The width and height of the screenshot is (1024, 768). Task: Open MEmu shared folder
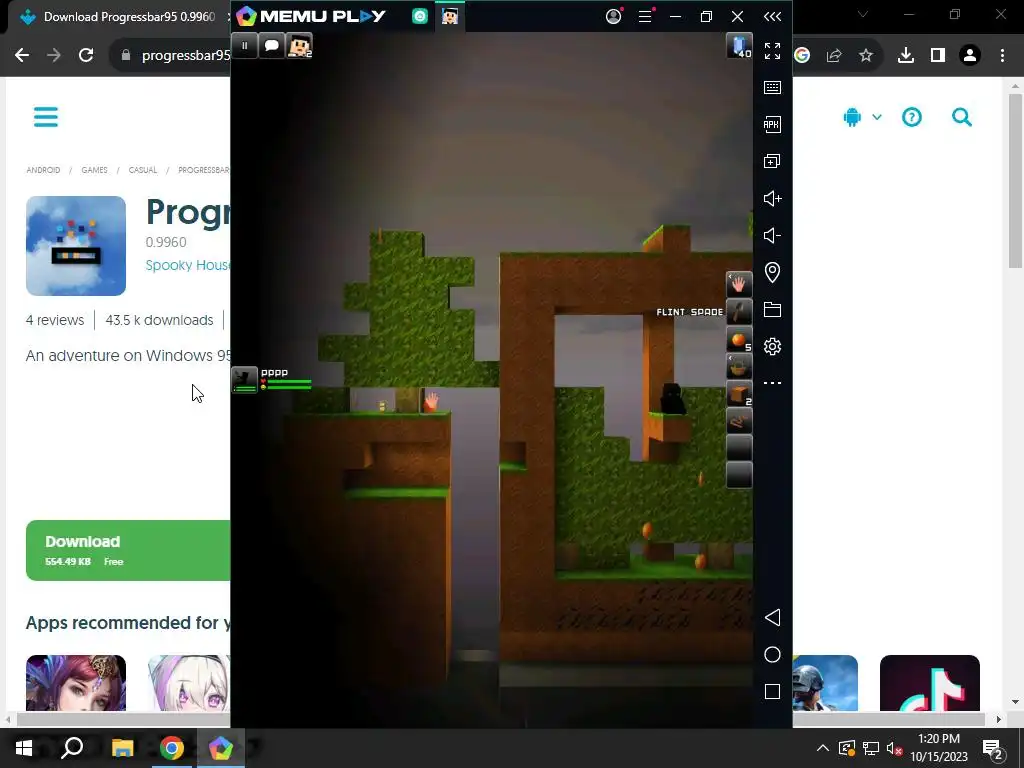(x=772, y=310)
